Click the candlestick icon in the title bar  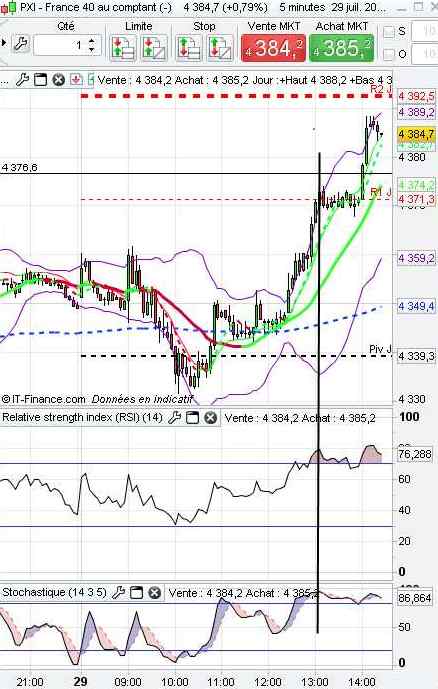(x=8, y=7)
